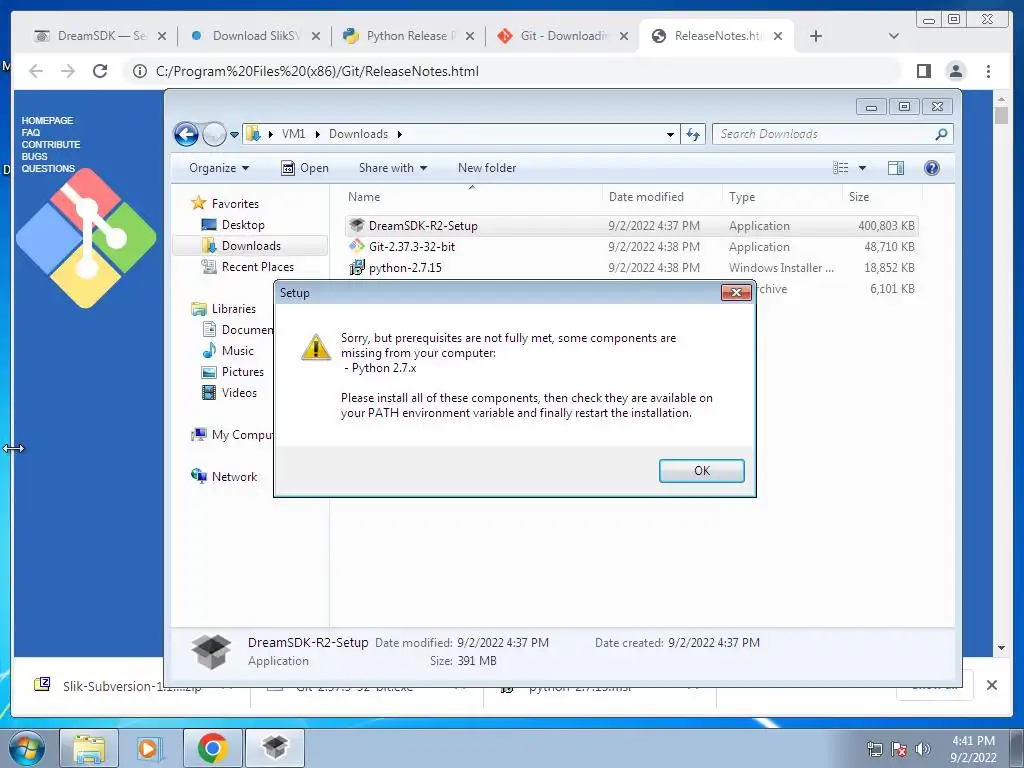
Task: Open the tab search dropdown
Action: [x=894, y=36]
